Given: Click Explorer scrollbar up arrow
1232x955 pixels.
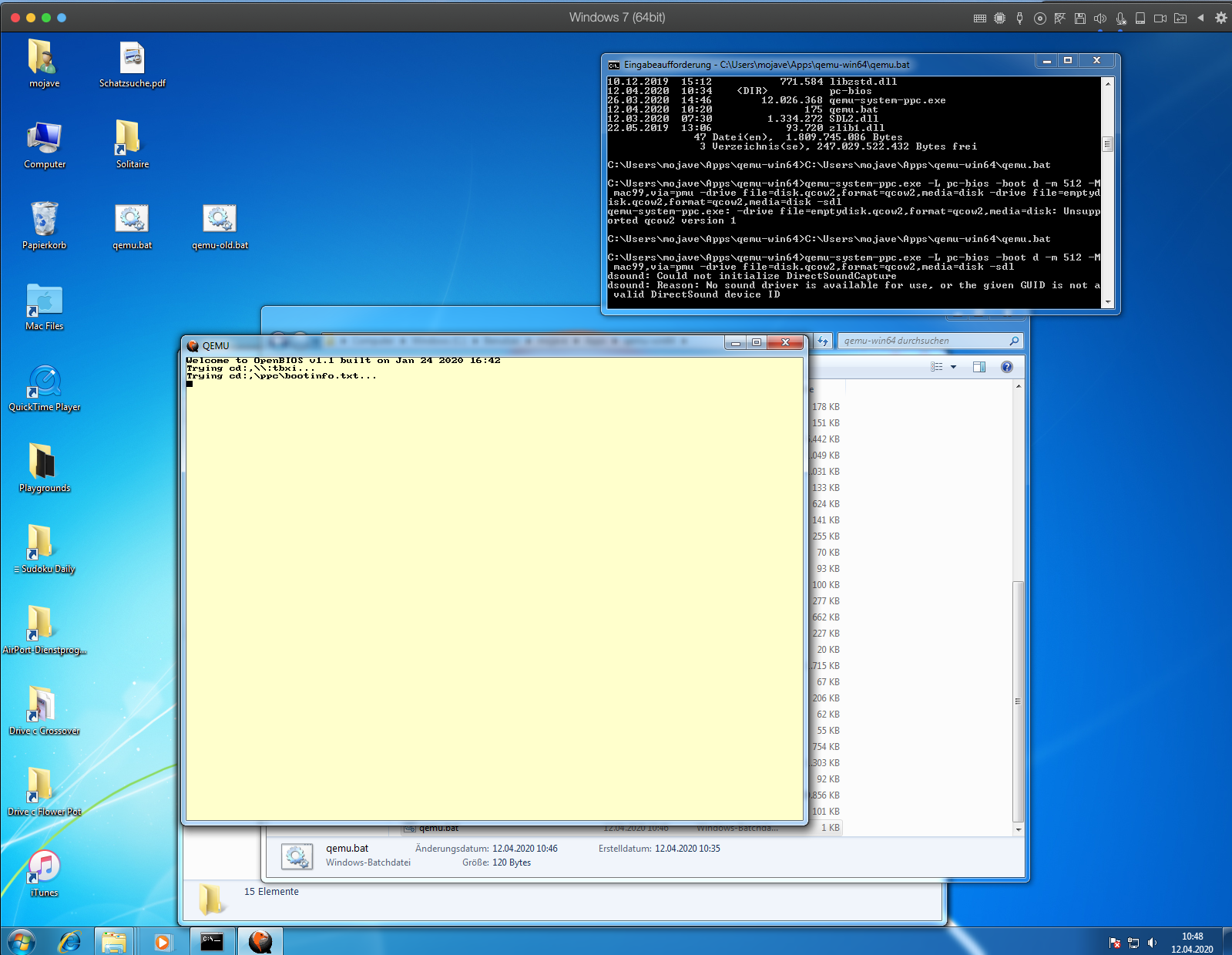Looking at the screenshot, I should point(1019,385).
